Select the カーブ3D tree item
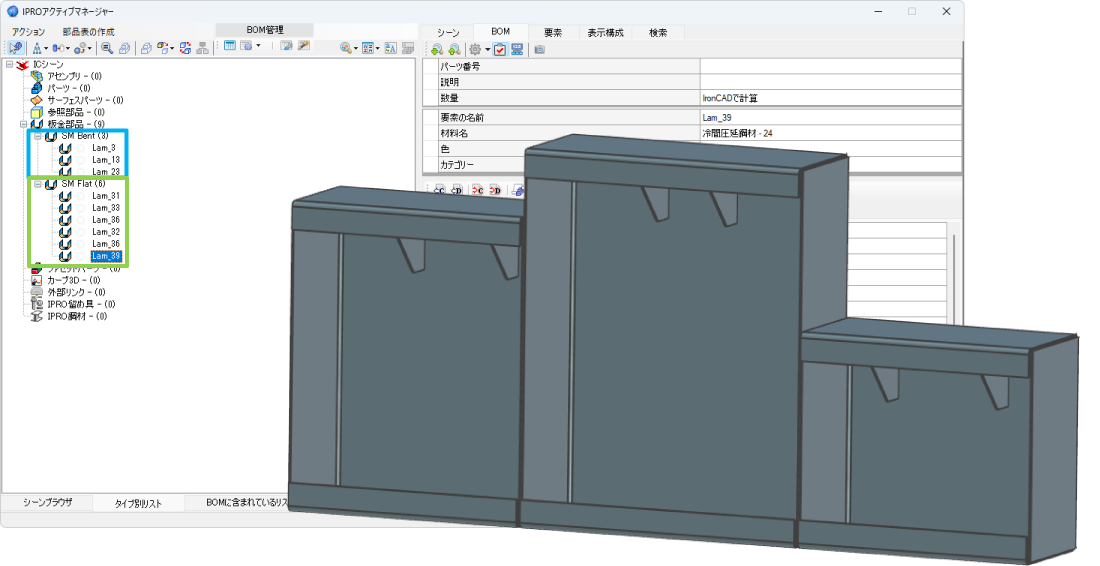Image resolution: width=1100 pixels, height=566 pixels. [73, 281]
